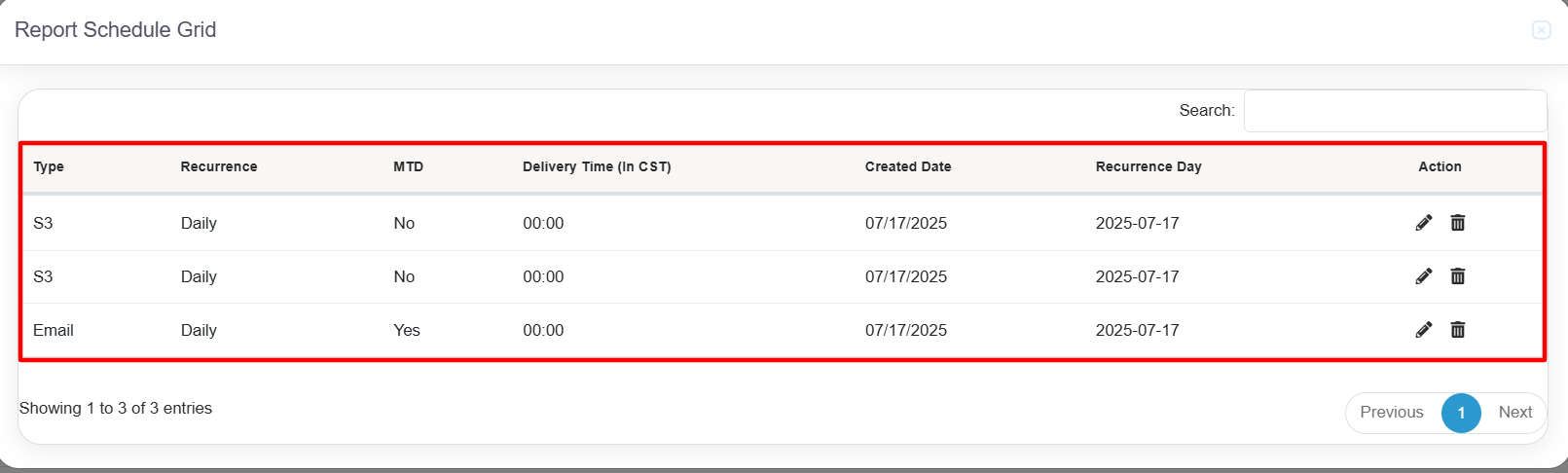1568x473 pixels.
Task: Sort table by Type column header
Action: tap(49, 166)
